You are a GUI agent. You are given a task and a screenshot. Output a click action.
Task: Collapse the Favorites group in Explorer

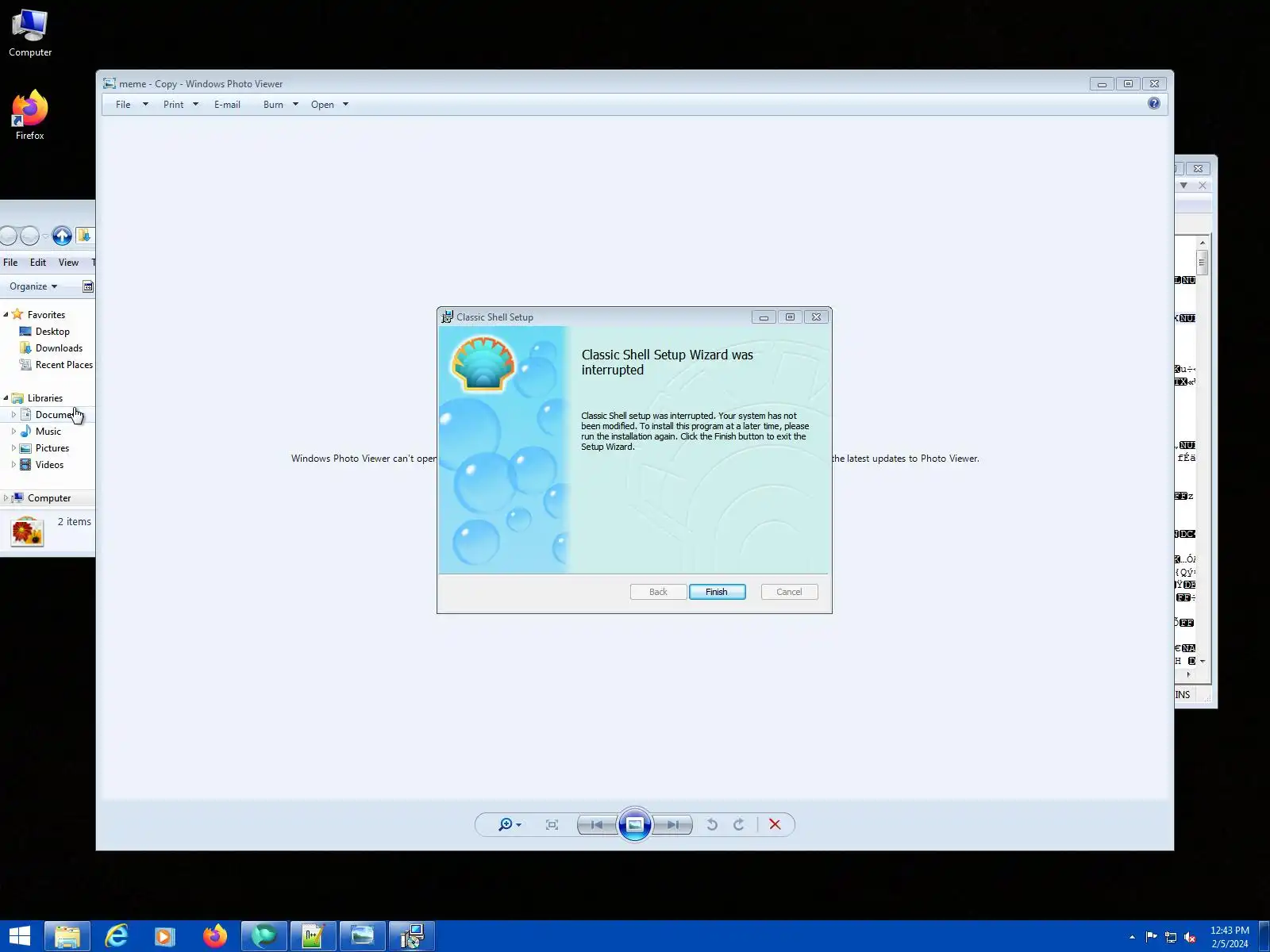pos(6,315)
